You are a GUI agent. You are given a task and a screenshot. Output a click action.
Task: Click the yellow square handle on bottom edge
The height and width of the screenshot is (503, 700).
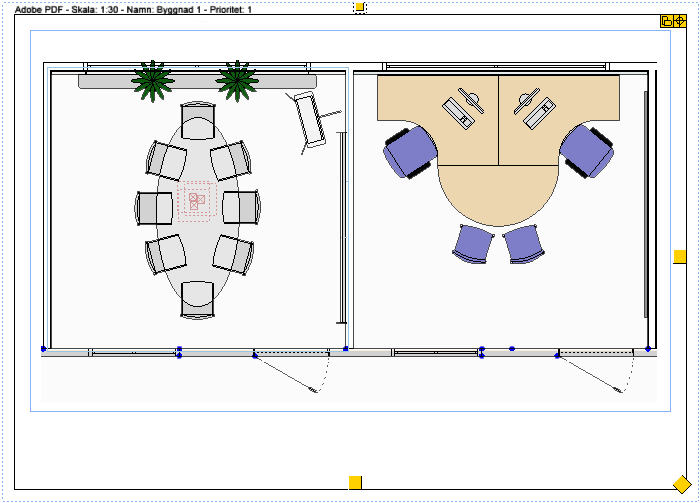(355, 483)
